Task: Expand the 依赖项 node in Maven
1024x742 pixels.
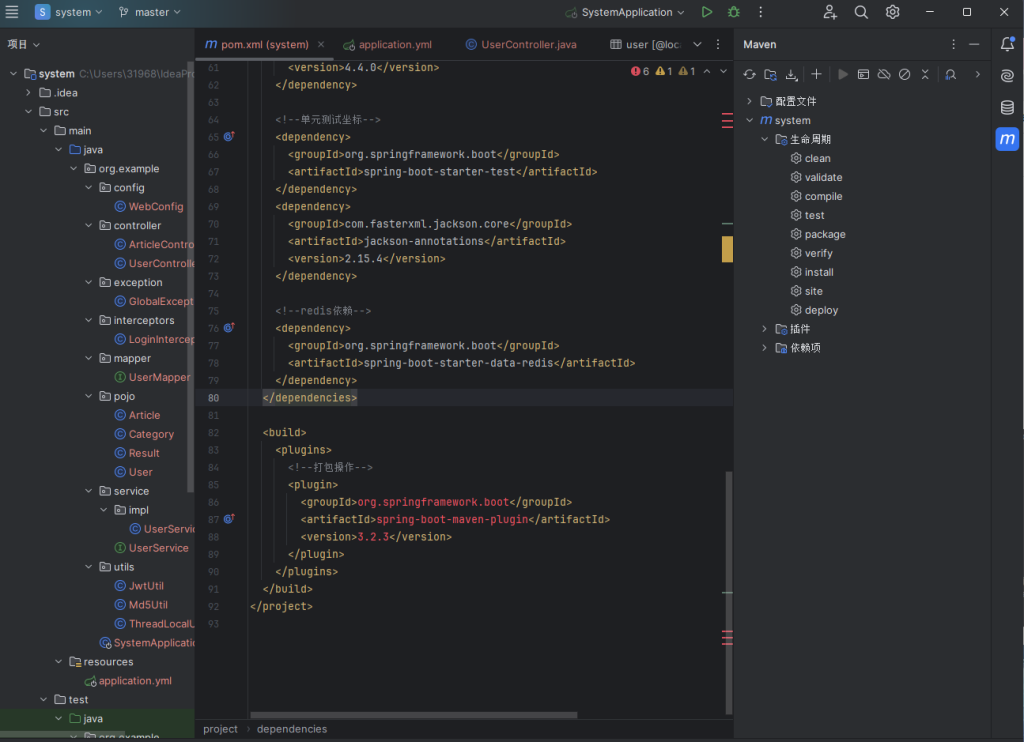Action: click(x=765, y=348)
